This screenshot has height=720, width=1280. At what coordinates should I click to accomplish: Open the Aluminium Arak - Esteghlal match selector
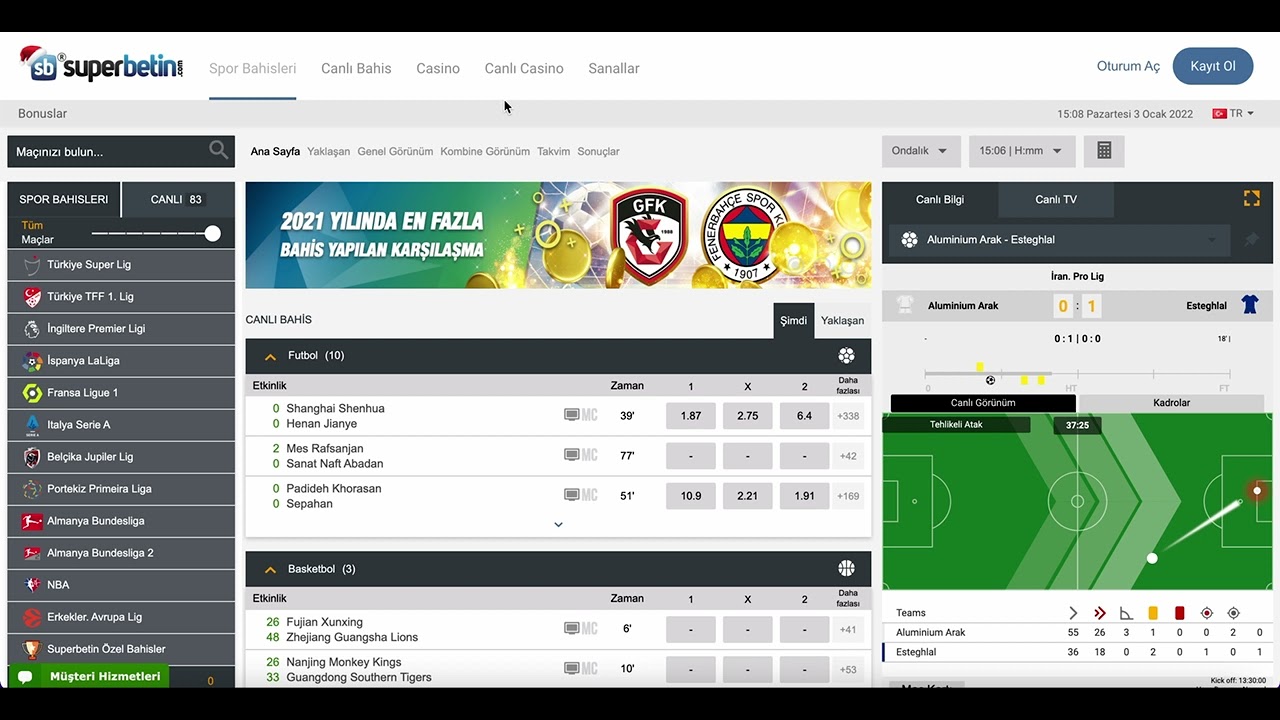pos(1060,240)
